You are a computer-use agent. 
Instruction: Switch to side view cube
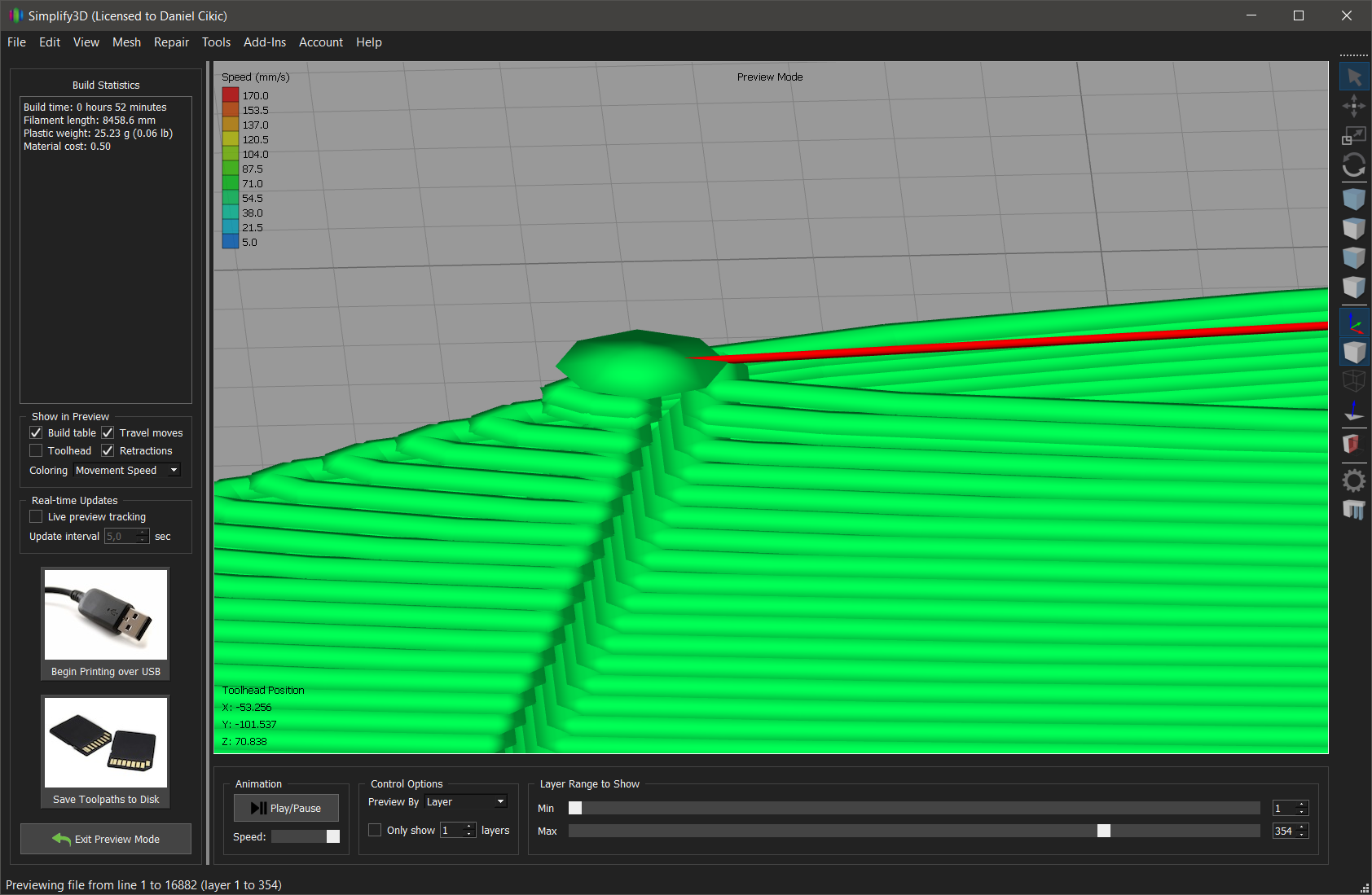tap(1354, 287)
